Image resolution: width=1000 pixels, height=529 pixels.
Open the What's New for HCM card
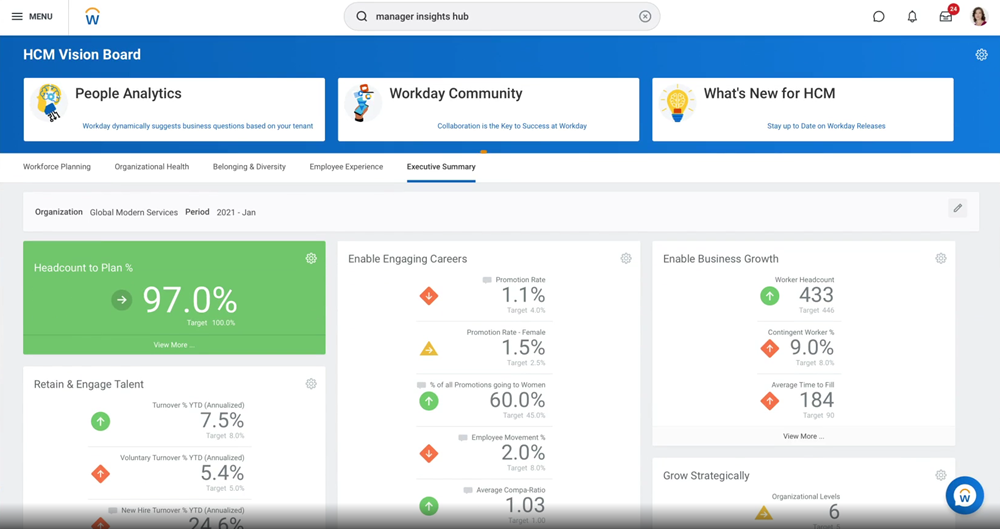click(803, 110)
